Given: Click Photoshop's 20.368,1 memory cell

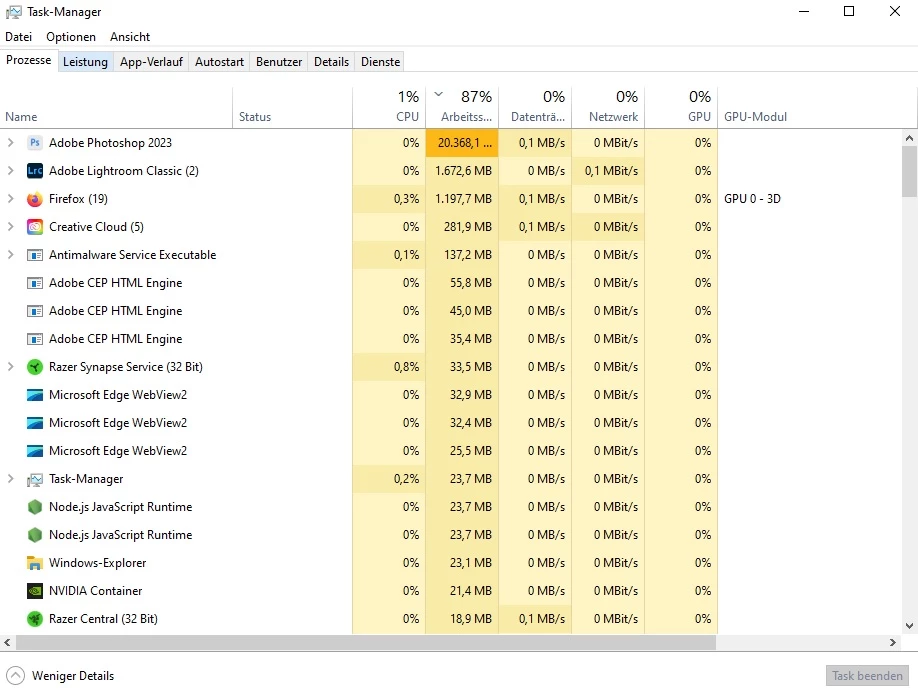Looking at the screenshot, I should (462, 143).
